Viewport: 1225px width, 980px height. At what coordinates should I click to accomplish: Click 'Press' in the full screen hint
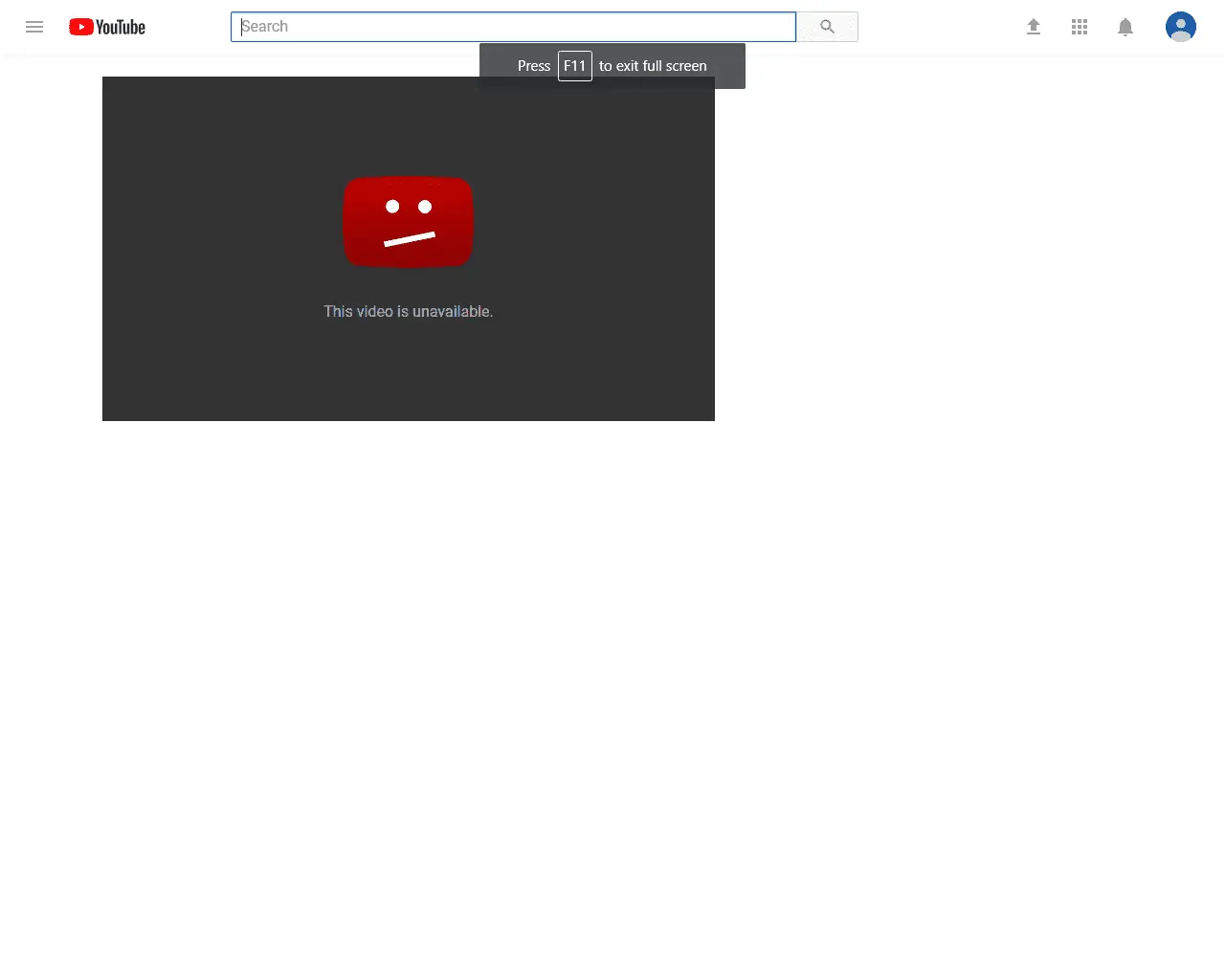point(533,66)
